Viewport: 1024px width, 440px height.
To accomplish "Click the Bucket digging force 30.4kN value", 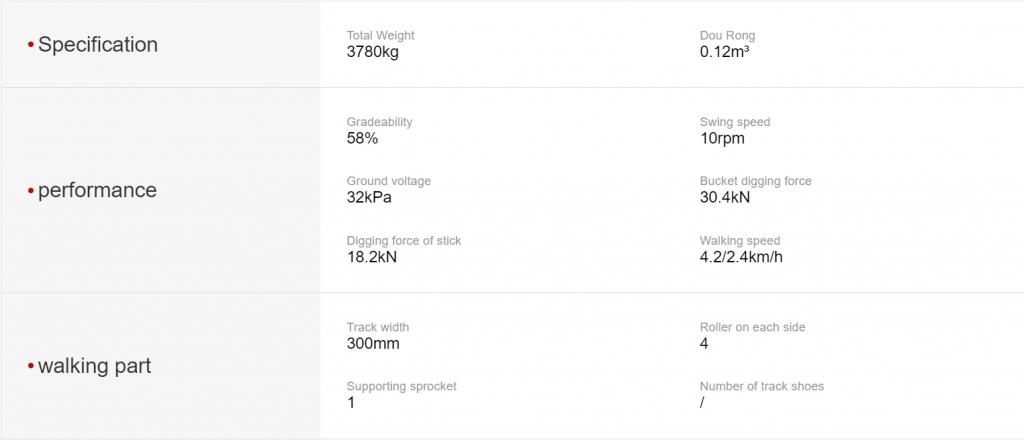I will (x=725, y=197).
